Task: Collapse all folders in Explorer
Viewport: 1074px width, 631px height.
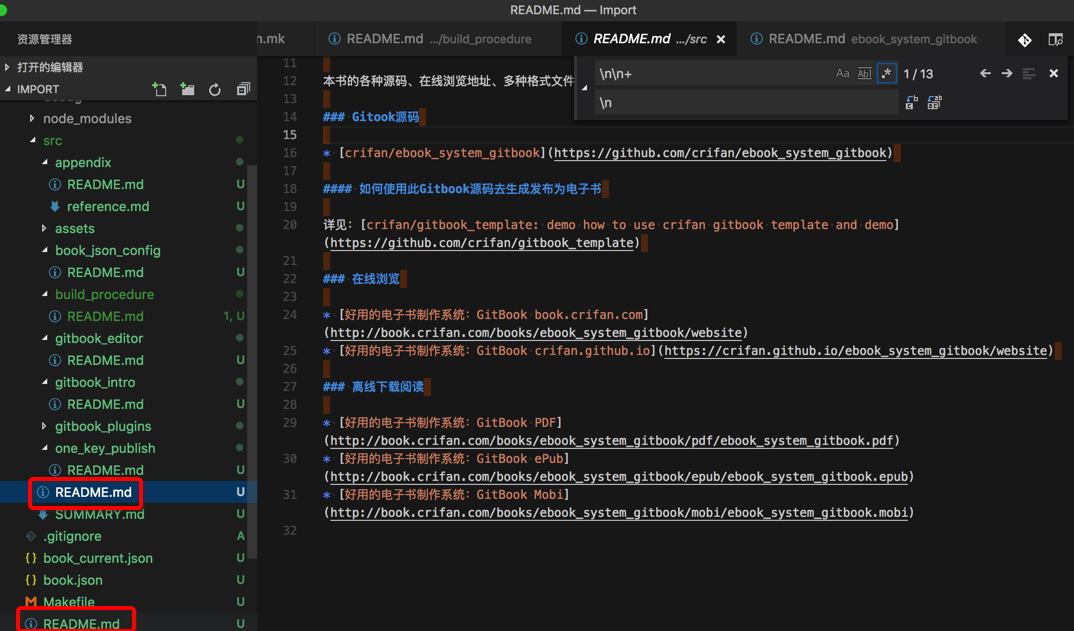Action: point(242,89)
